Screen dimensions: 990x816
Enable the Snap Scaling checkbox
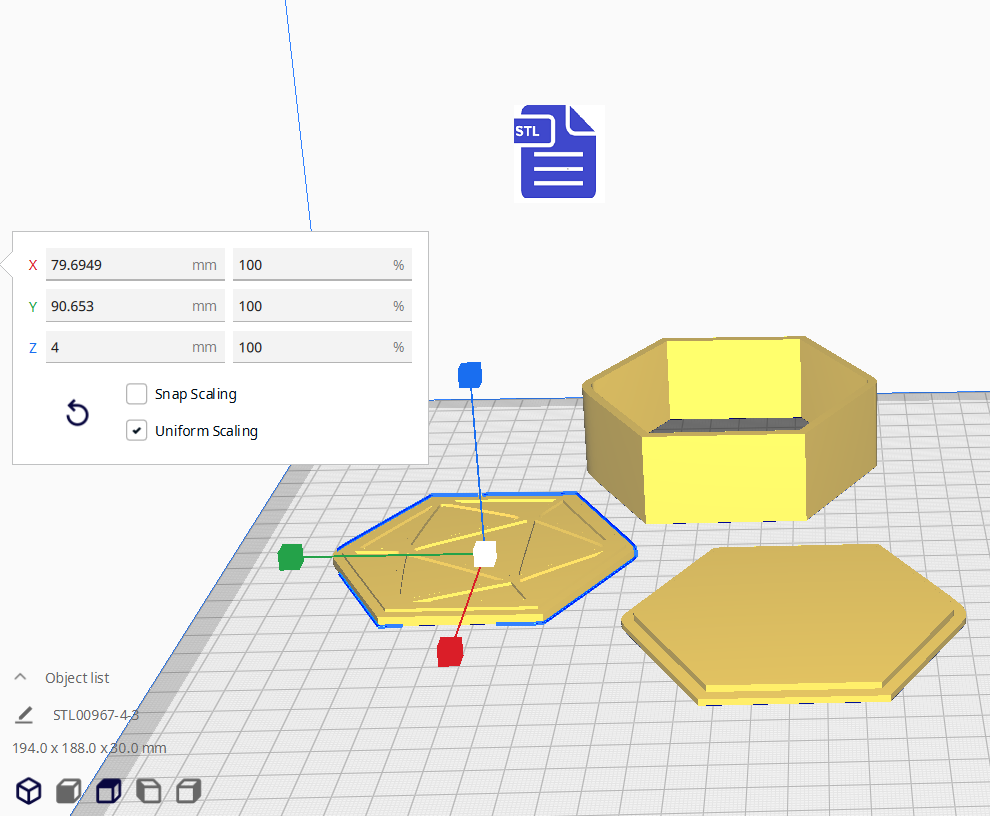[137, 394]
